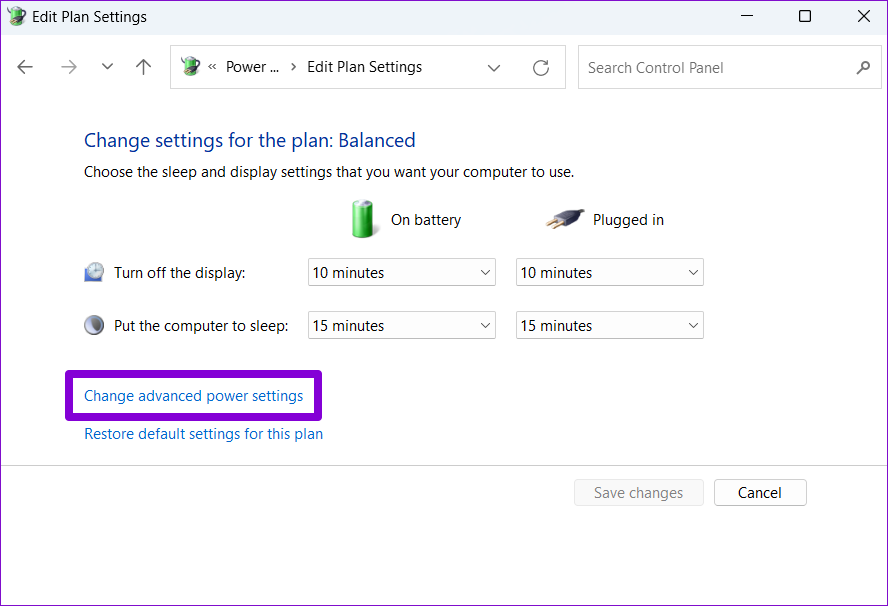The width and height of the screenshot is (888, 606).
Task: Navigate back using the back arrow
Action: pyautogui.click(x=25, y=66)
